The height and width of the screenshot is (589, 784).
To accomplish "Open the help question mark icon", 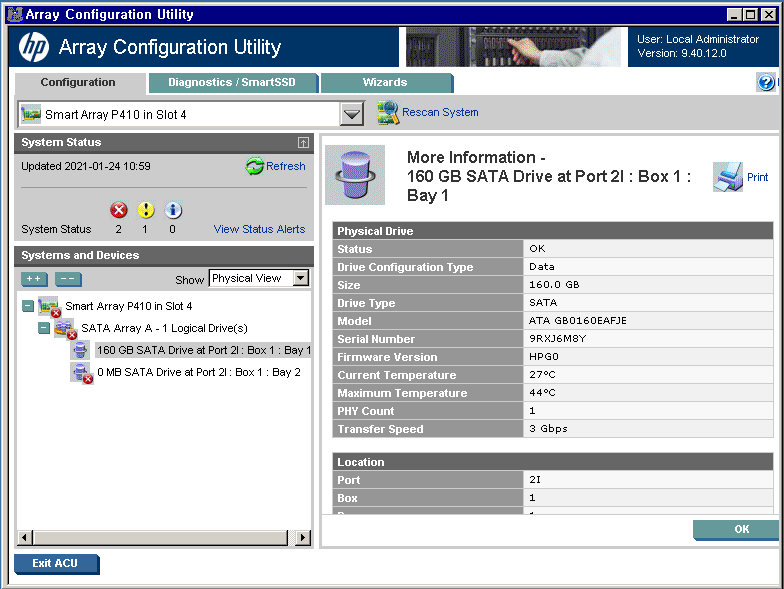I will [766, 82].
